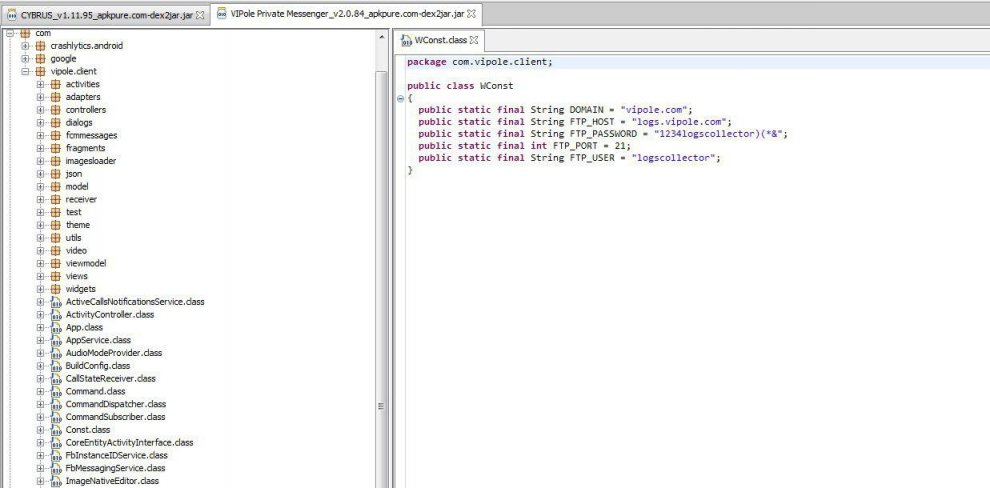Click the CallStateReceiver class file icon
Viewport: 990px width, 488px height.
56,379
